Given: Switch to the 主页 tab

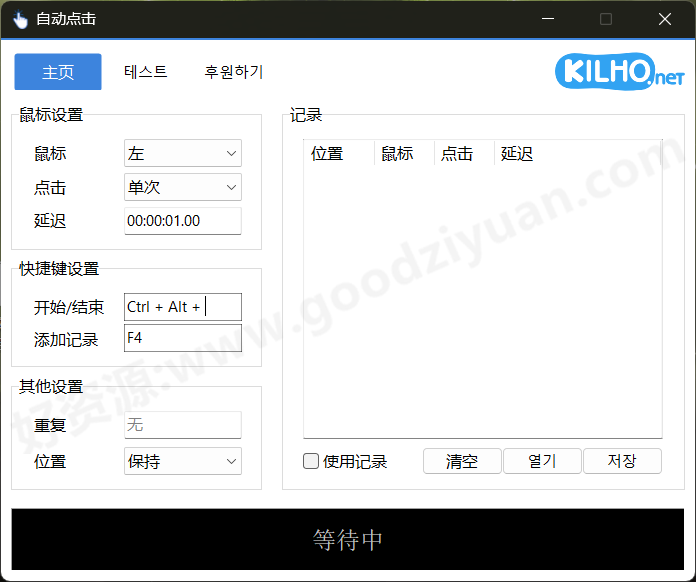Looking at the screenshot, I should [58, 72].
